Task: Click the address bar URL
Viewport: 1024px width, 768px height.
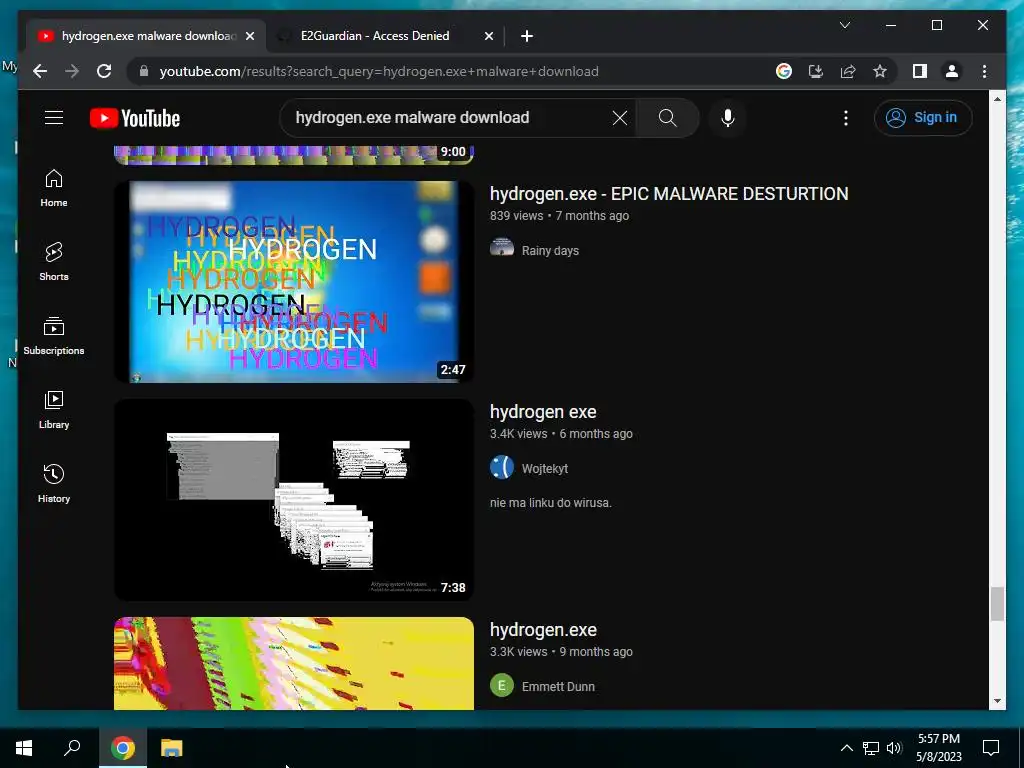Action: [x=379, y=71]
